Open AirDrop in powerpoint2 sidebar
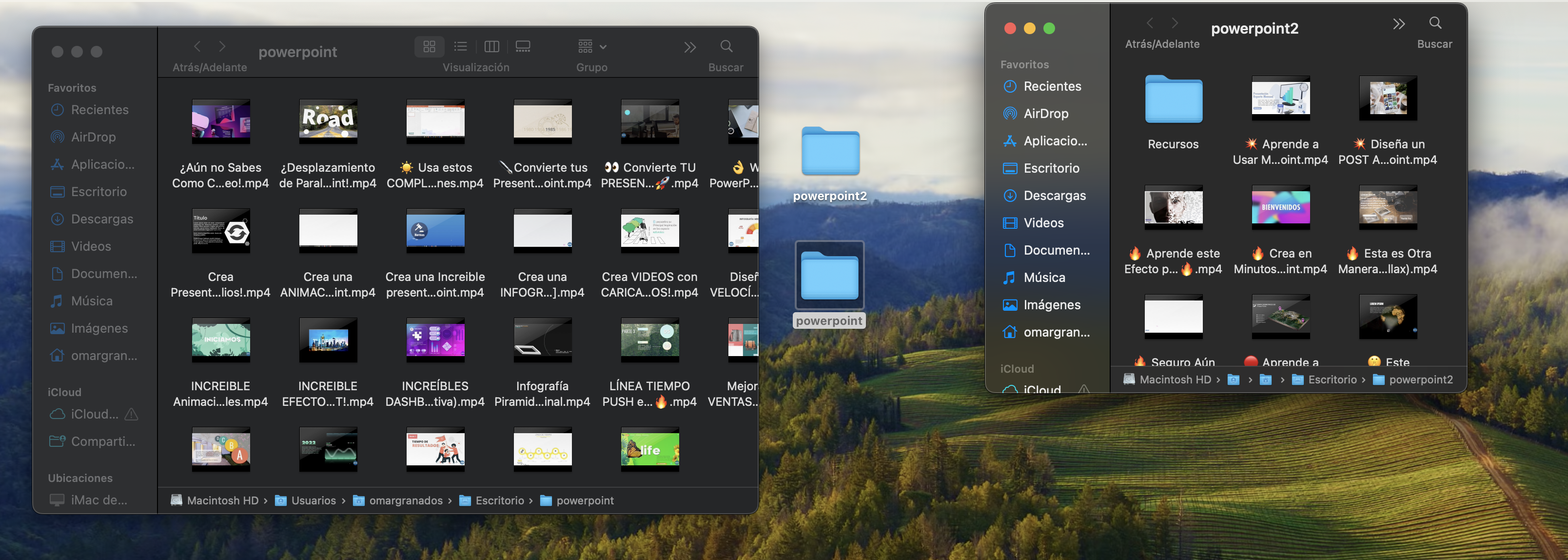Screen dimensions: 1568x560 [1045, 114]
